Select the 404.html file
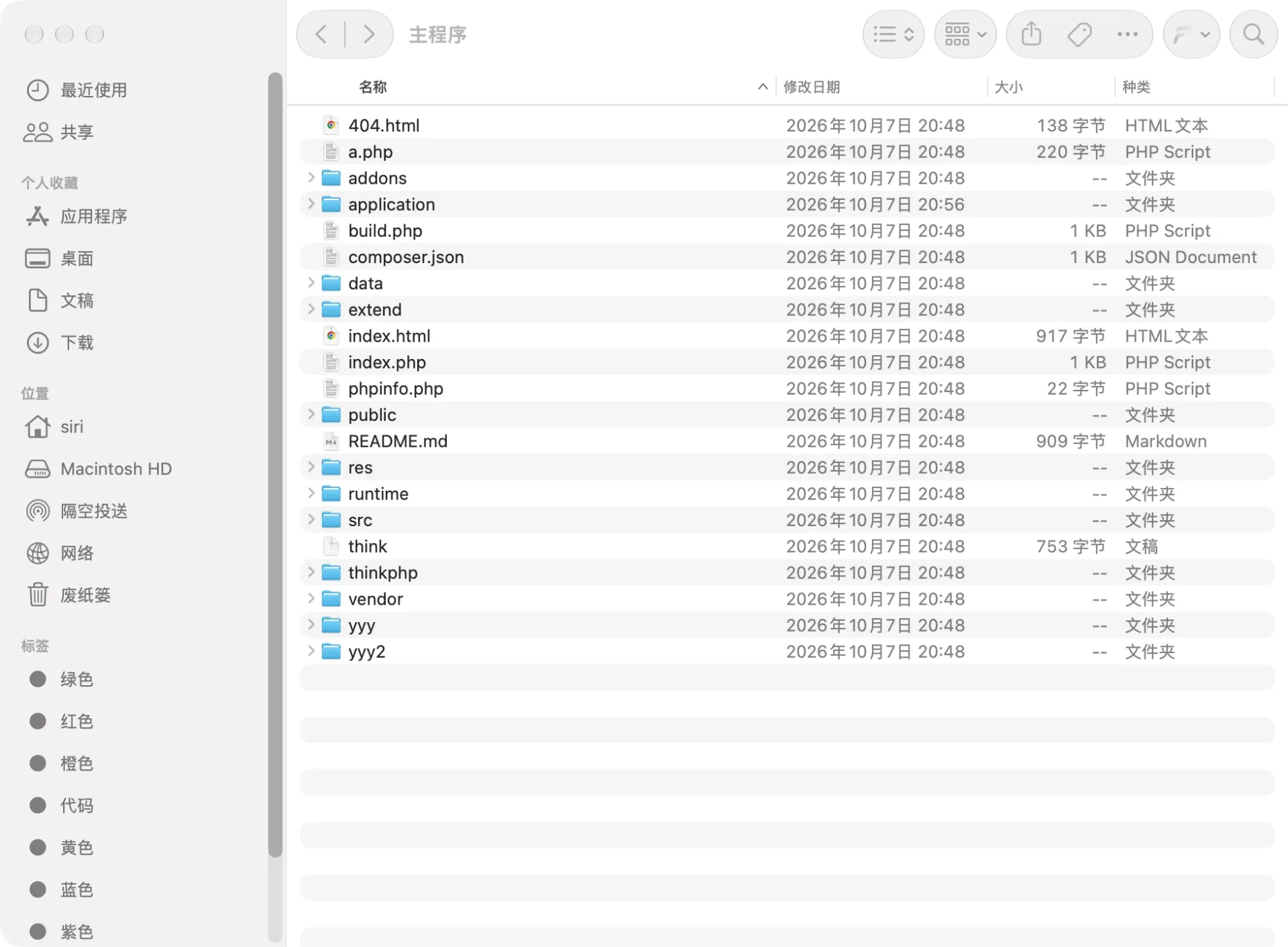This screenshot has height=947, width=1288. click(786, 125)
